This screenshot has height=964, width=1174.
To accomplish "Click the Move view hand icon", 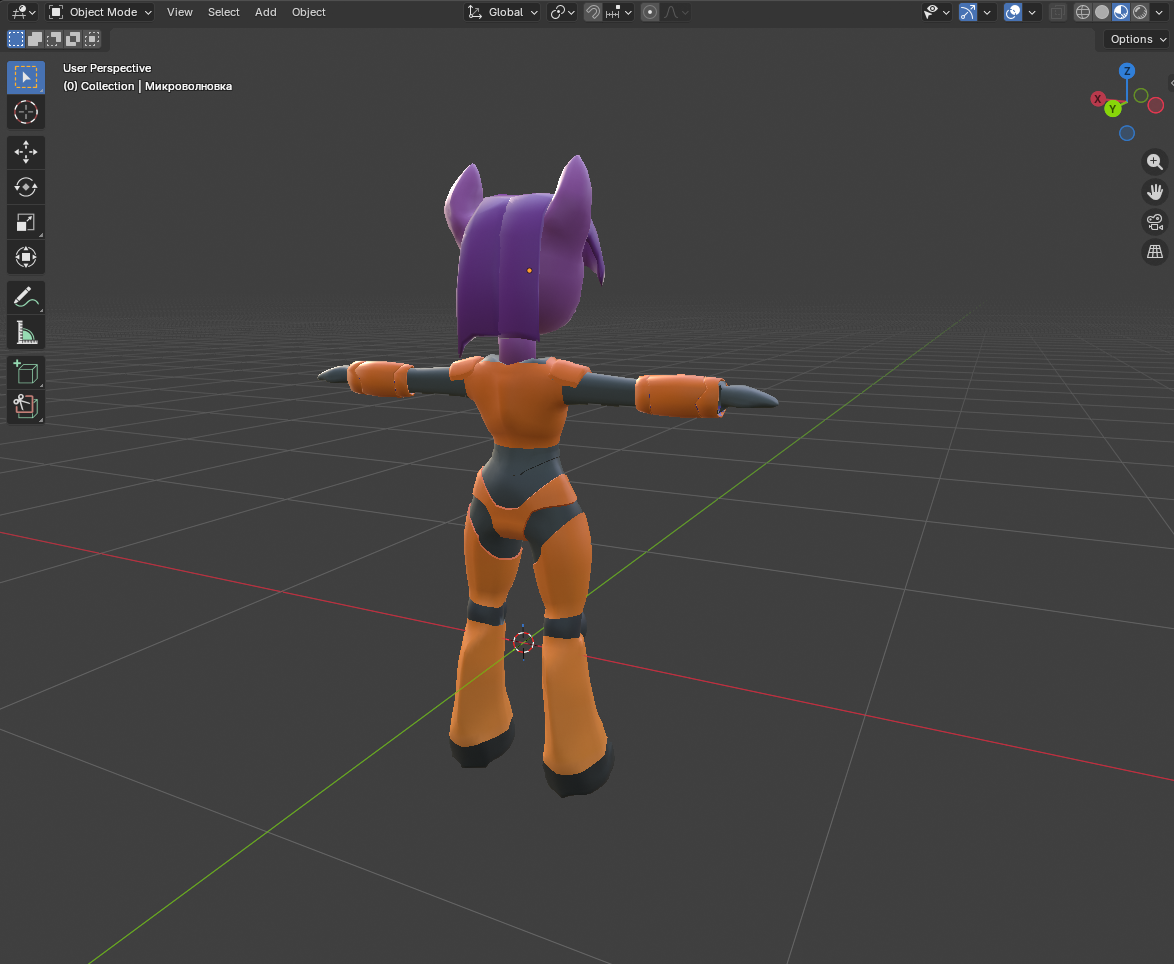I will click(x=1155, y=192).
